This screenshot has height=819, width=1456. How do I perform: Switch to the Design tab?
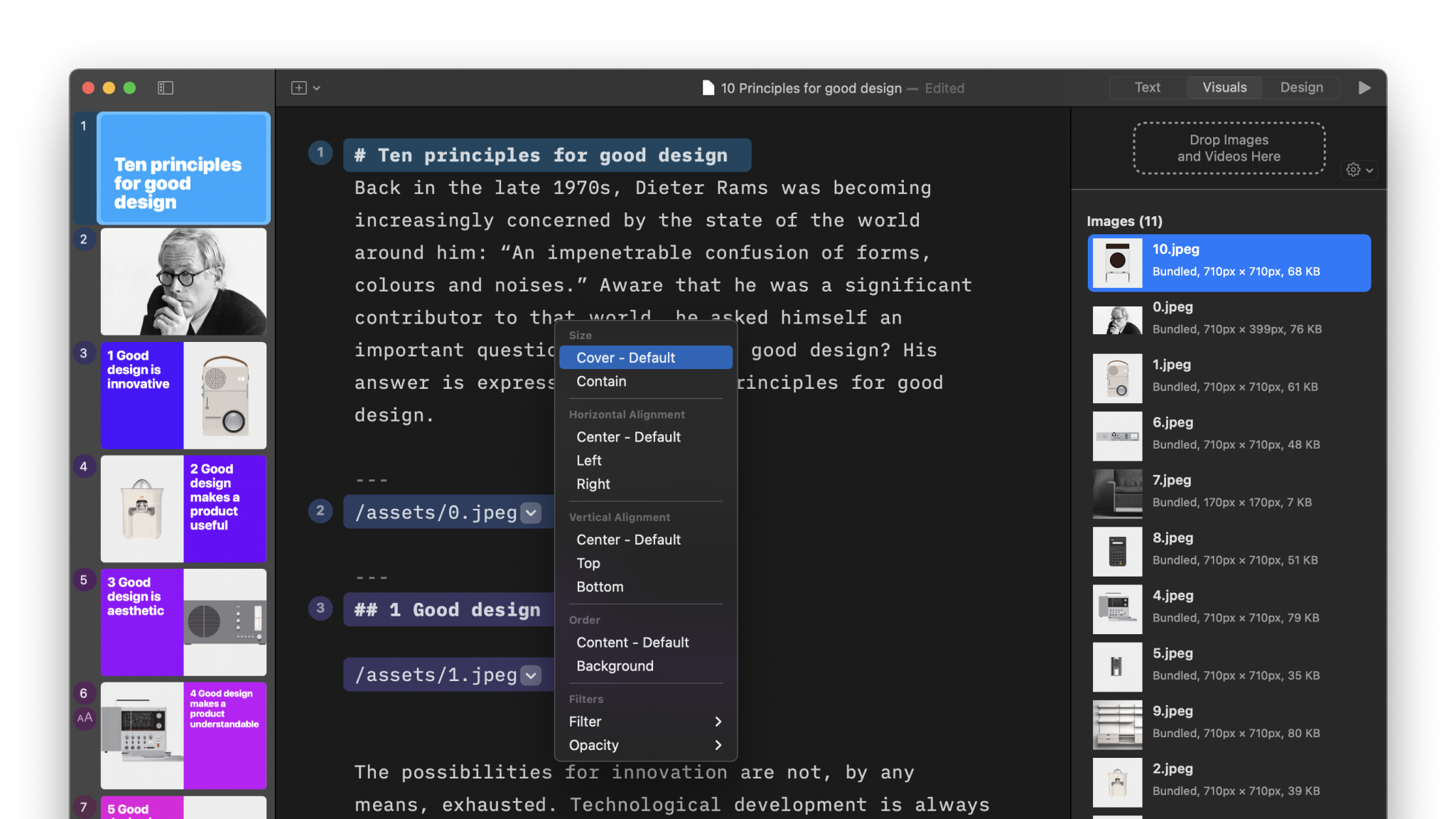pyautogui.click(x=1301, y=87)
